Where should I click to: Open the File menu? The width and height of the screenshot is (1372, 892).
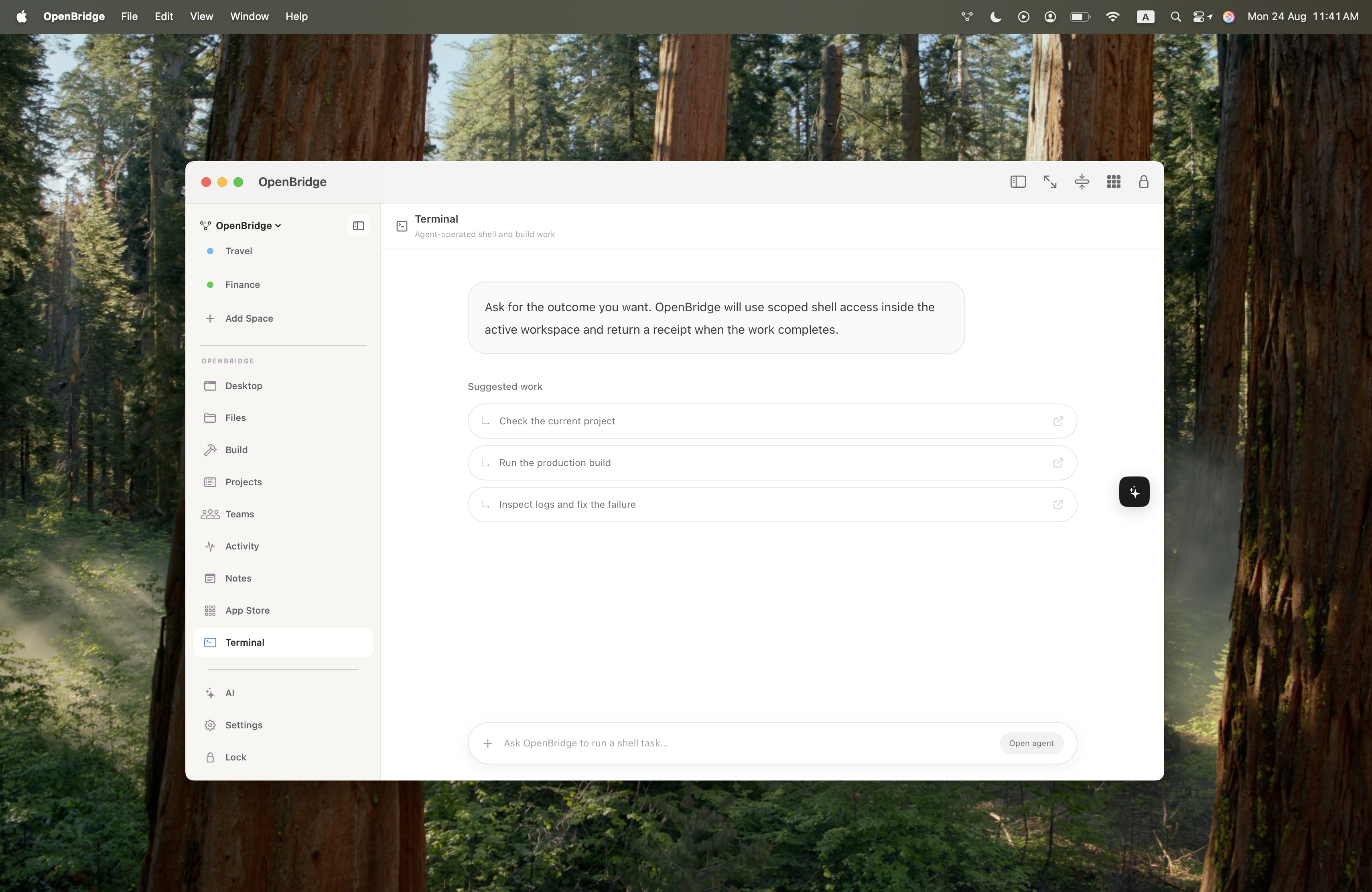click(129, 17)
